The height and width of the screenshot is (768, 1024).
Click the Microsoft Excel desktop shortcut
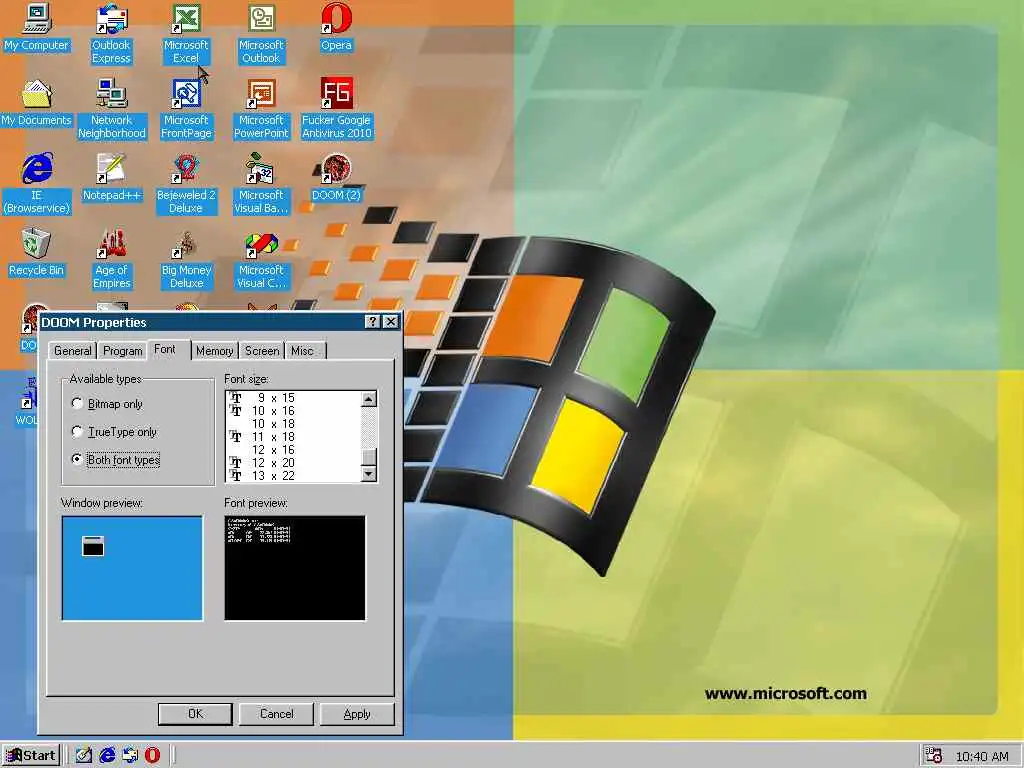[x=186, y=34]
